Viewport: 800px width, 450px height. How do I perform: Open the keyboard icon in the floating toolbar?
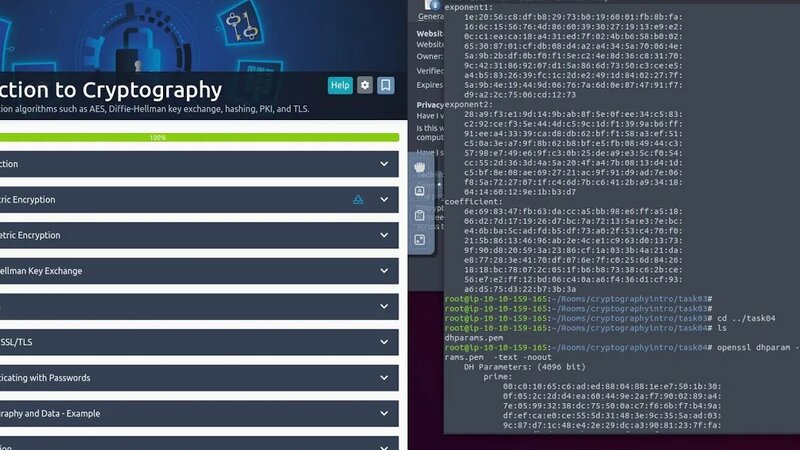point(419,191)
